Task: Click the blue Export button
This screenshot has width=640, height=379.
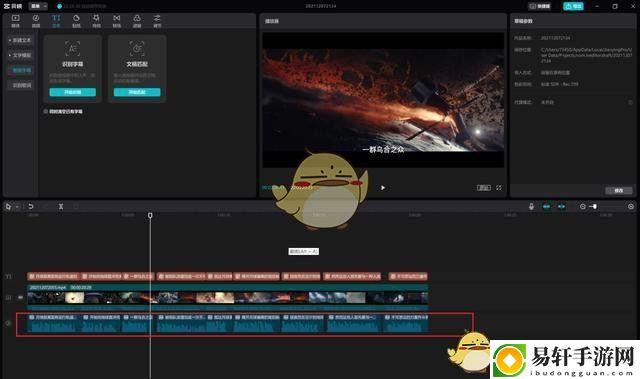Action: coord(573,6)
